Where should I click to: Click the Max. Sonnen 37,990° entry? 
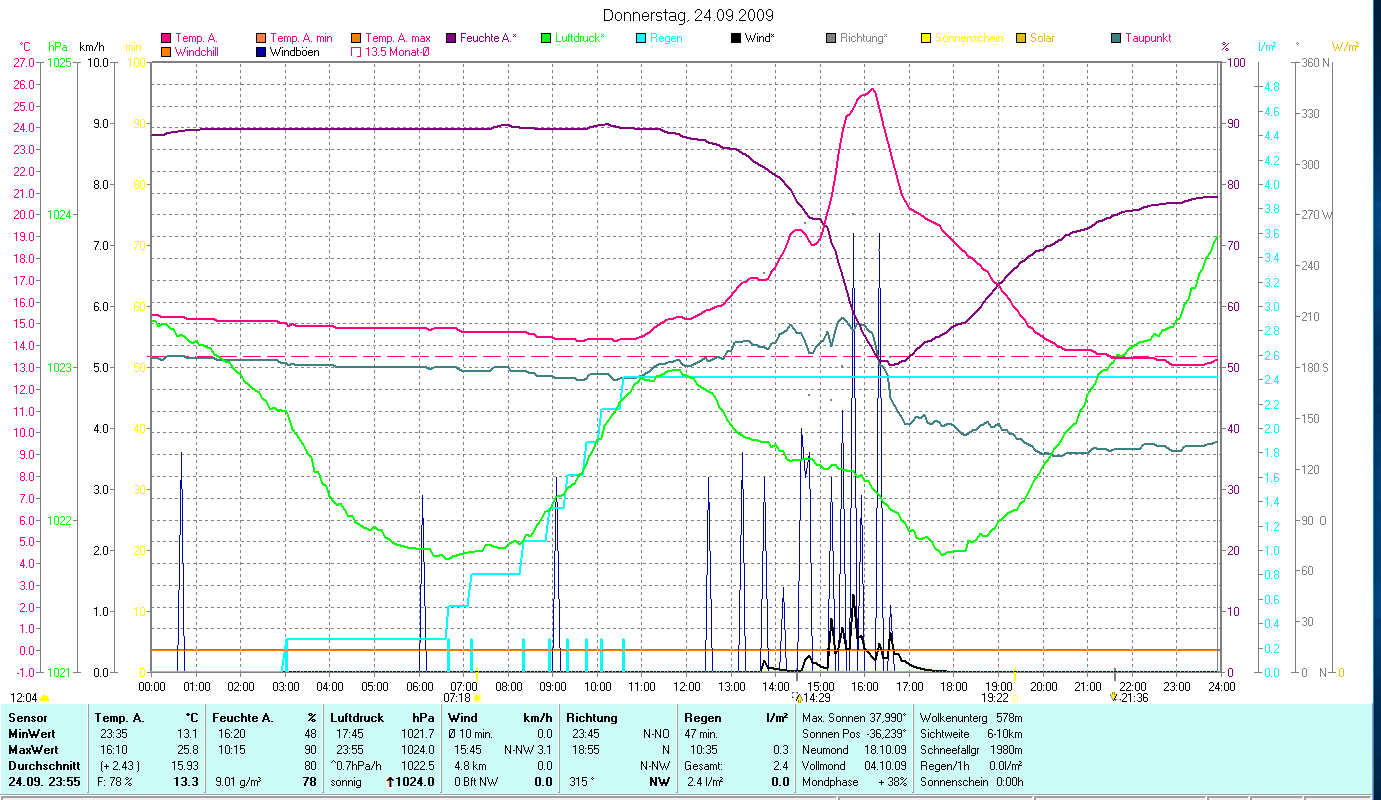pyautogui.click(x=854, y=718)
